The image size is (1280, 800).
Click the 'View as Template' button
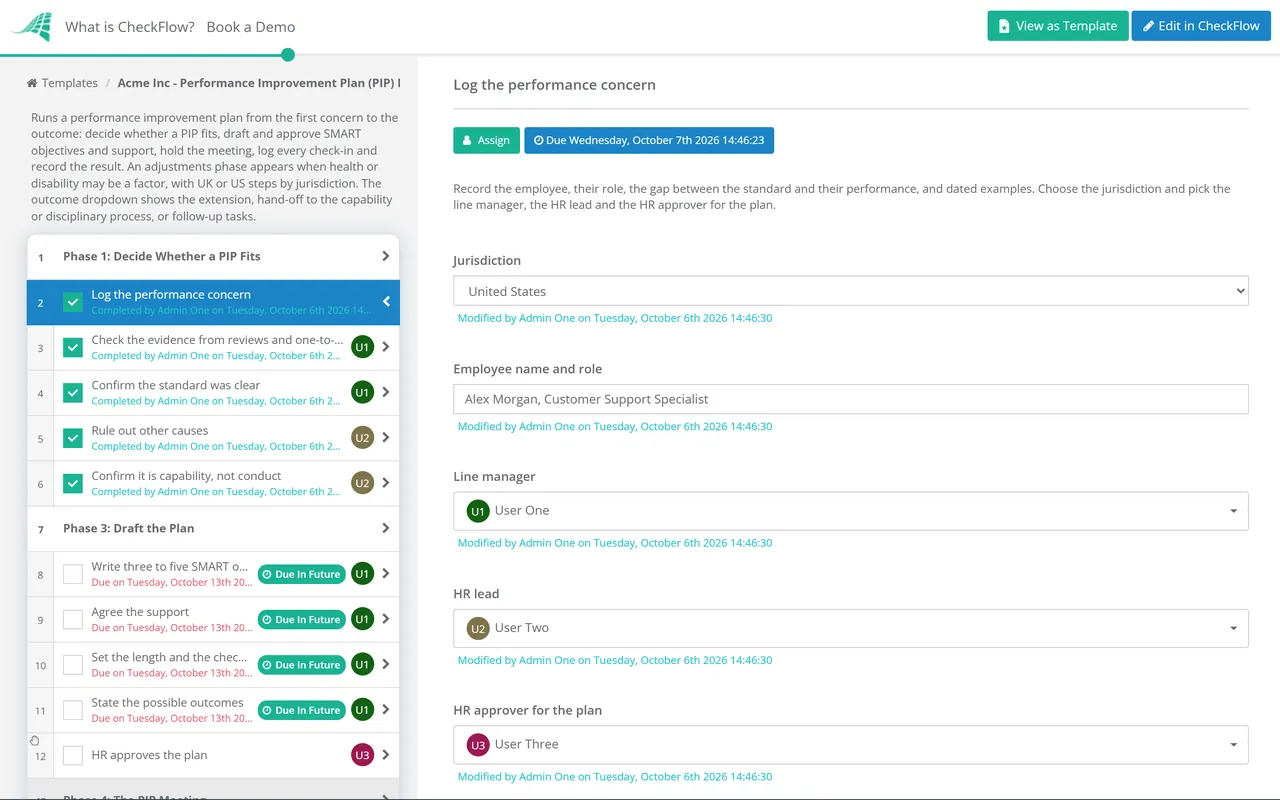1058,26
